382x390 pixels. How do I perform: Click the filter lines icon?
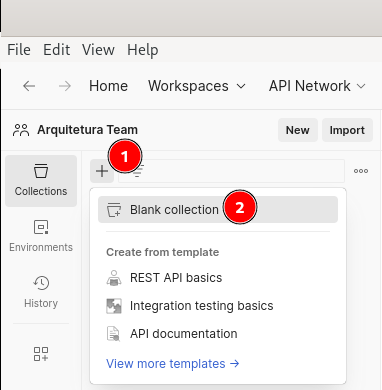[x=137, y=171]
